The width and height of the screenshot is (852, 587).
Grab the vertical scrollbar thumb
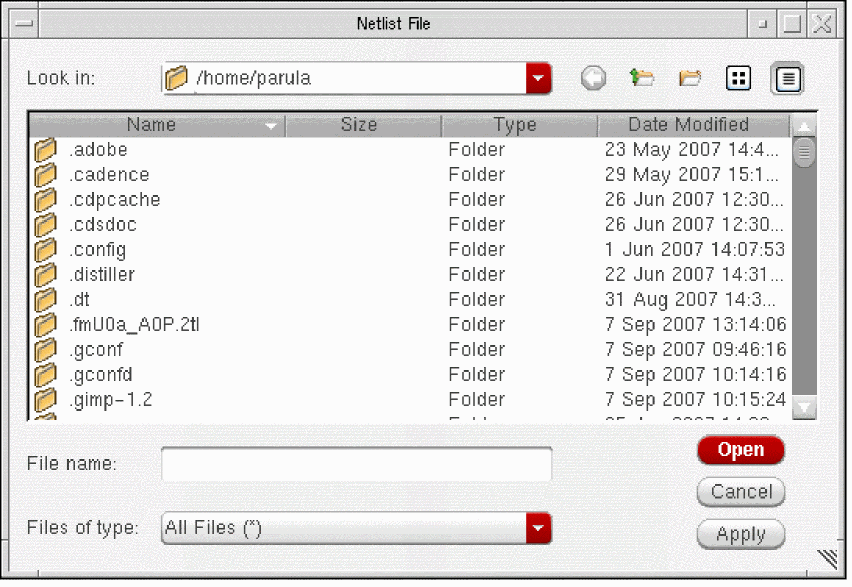pyautogui.click(x=804, y=153)
